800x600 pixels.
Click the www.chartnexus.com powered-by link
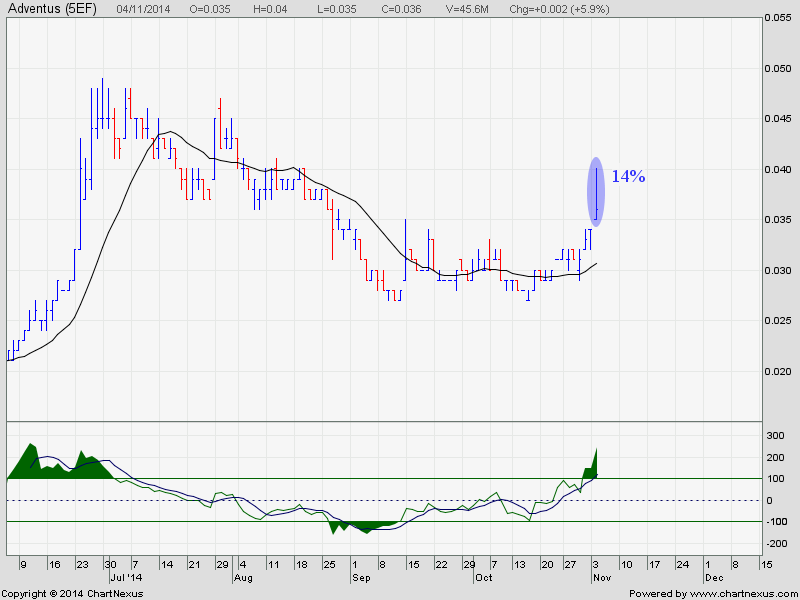pyautogui.click(x=737, y=593)
